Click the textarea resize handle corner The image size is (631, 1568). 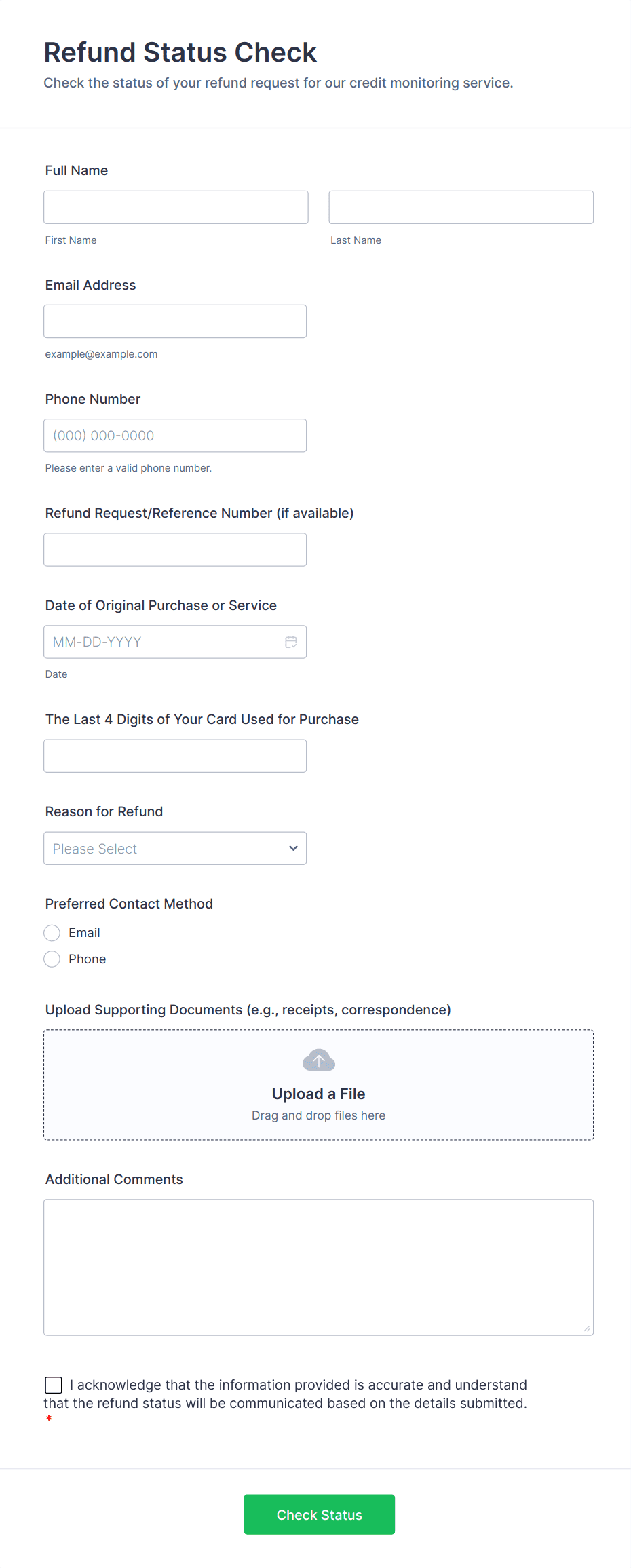587,1328
